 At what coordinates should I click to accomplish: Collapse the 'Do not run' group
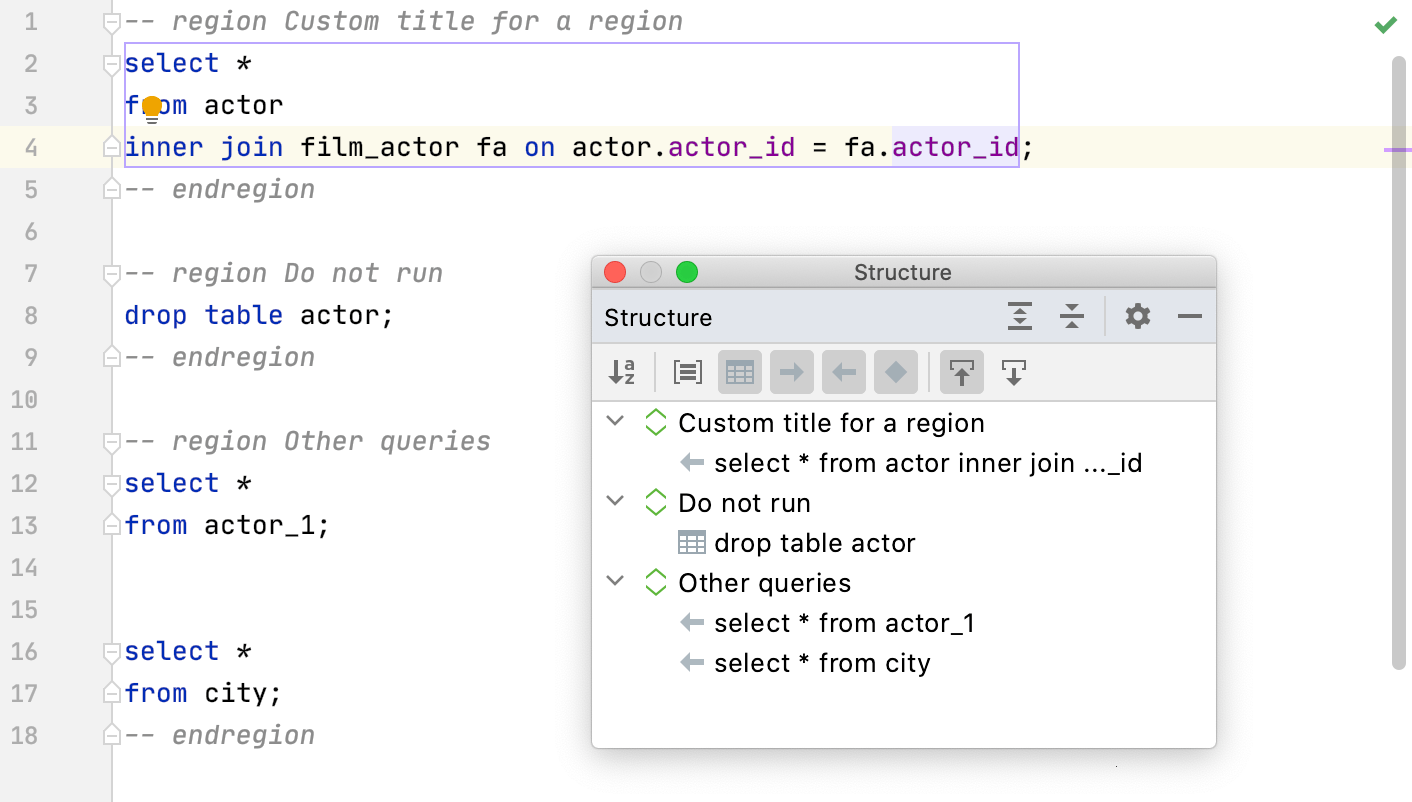[x=615, y=502]
